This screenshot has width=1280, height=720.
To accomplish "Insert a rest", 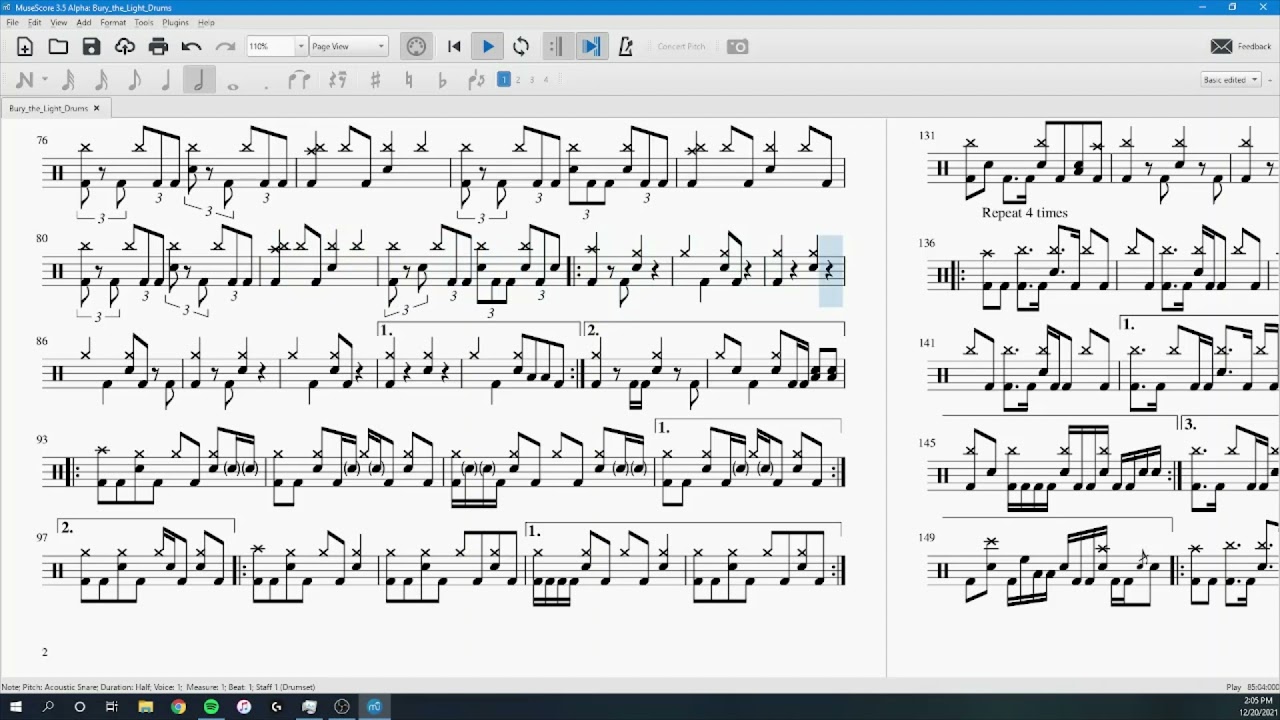I will pyautogui.click(x=338, y=80).
